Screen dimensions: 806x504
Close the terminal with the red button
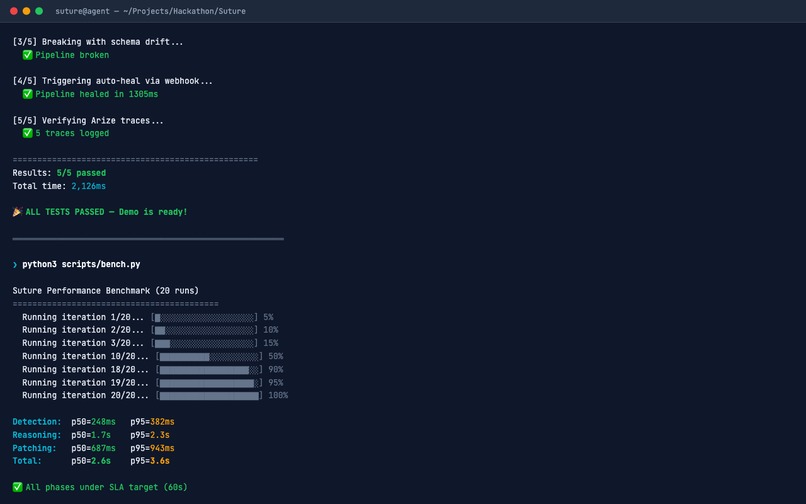(14, 11)
